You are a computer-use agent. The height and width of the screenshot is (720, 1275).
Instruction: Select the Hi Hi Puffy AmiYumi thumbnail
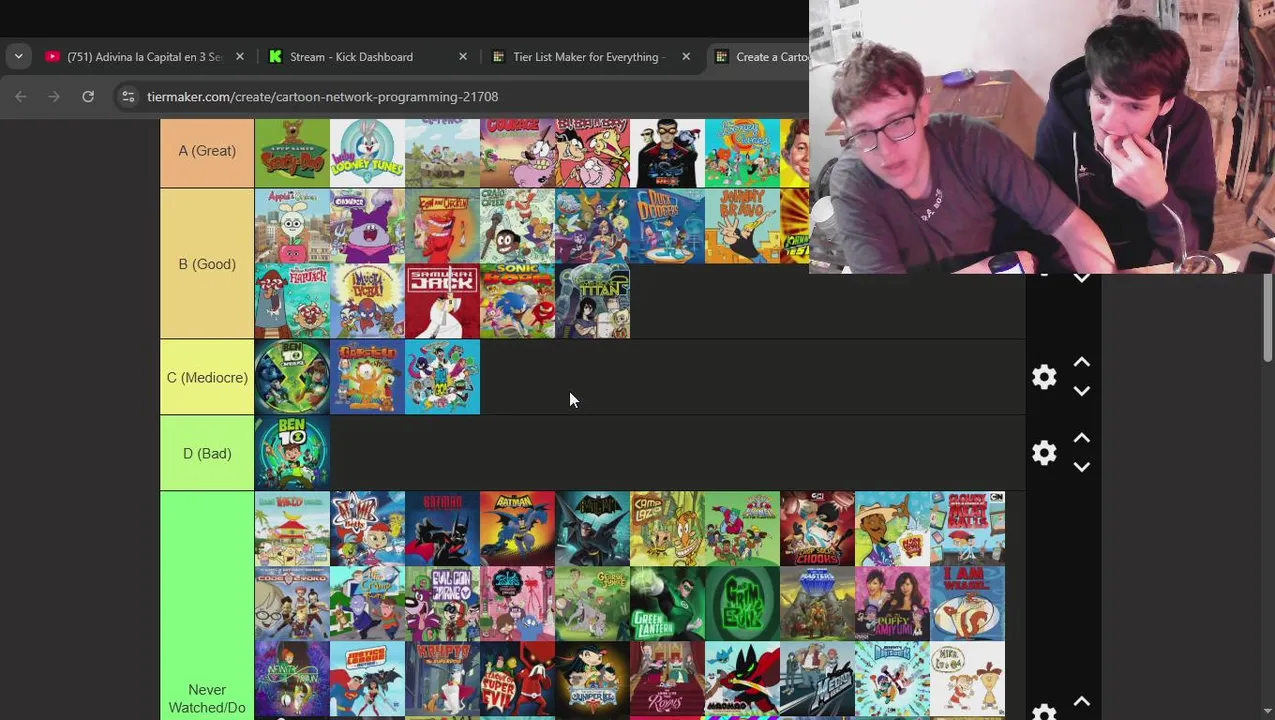(892, 603)
